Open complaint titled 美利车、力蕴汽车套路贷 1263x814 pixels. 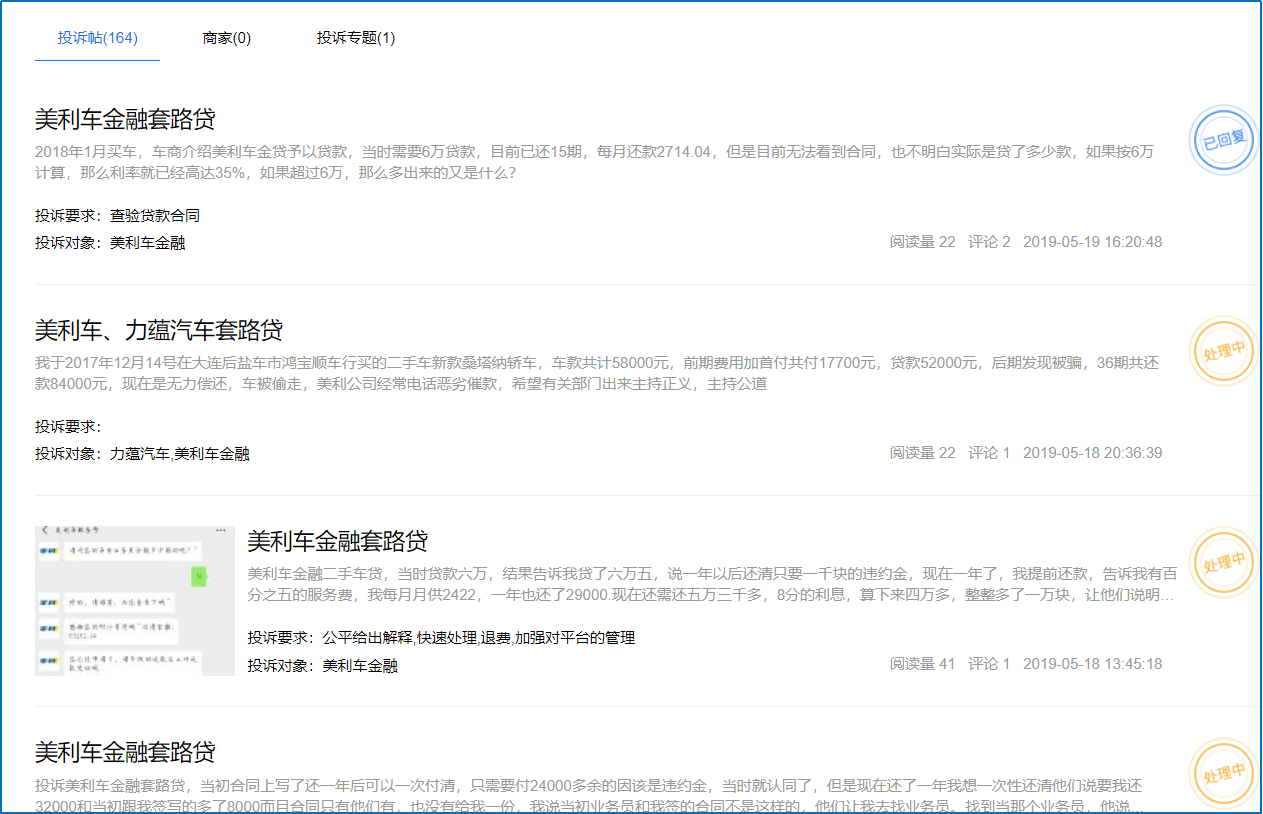[x=159, y=331]
